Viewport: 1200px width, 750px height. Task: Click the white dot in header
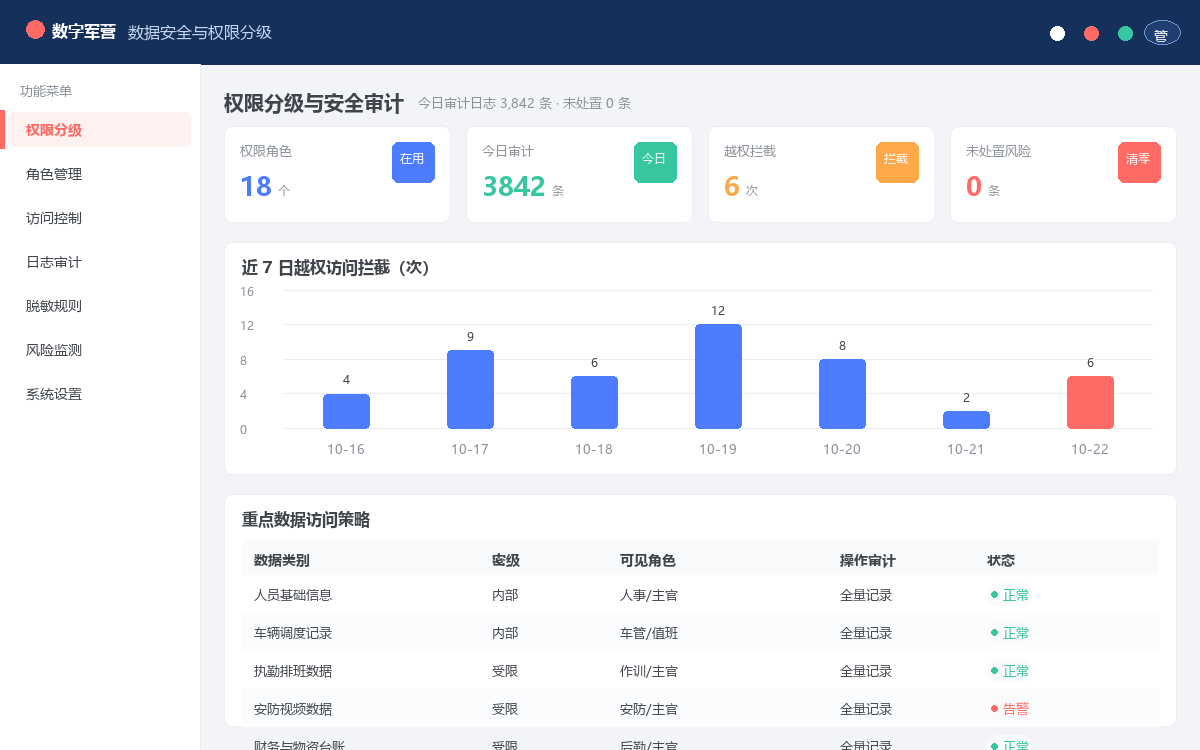(1057, 33)
